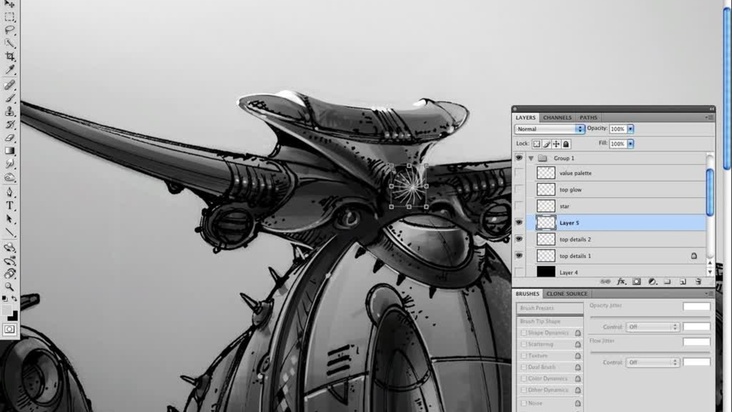
Task: Open Brush Tip Shape section
Action: [x=550, y=321]
